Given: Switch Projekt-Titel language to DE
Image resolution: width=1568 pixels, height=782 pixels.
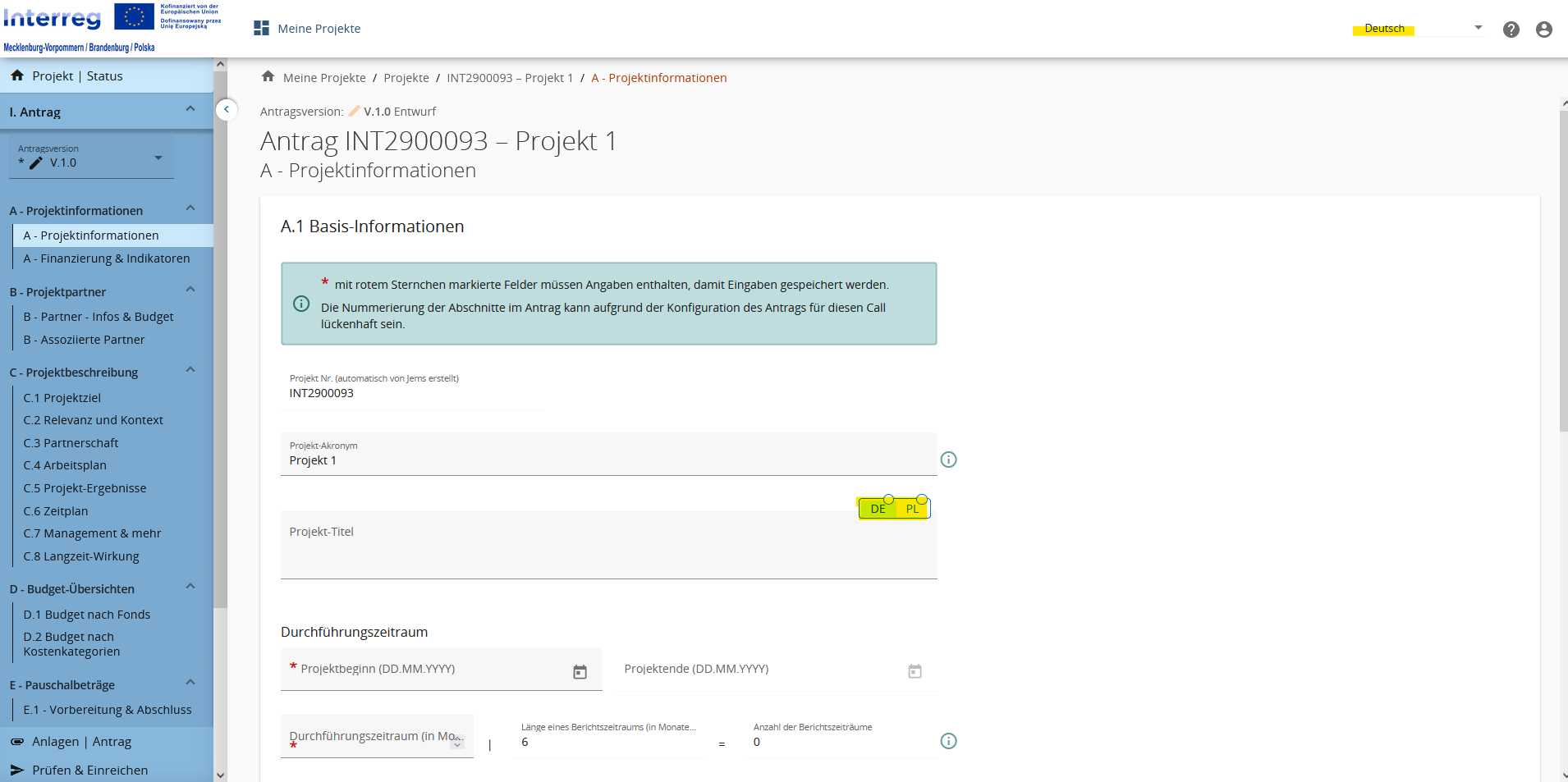Looking at the screenshot, I should (x=878, y=509).
